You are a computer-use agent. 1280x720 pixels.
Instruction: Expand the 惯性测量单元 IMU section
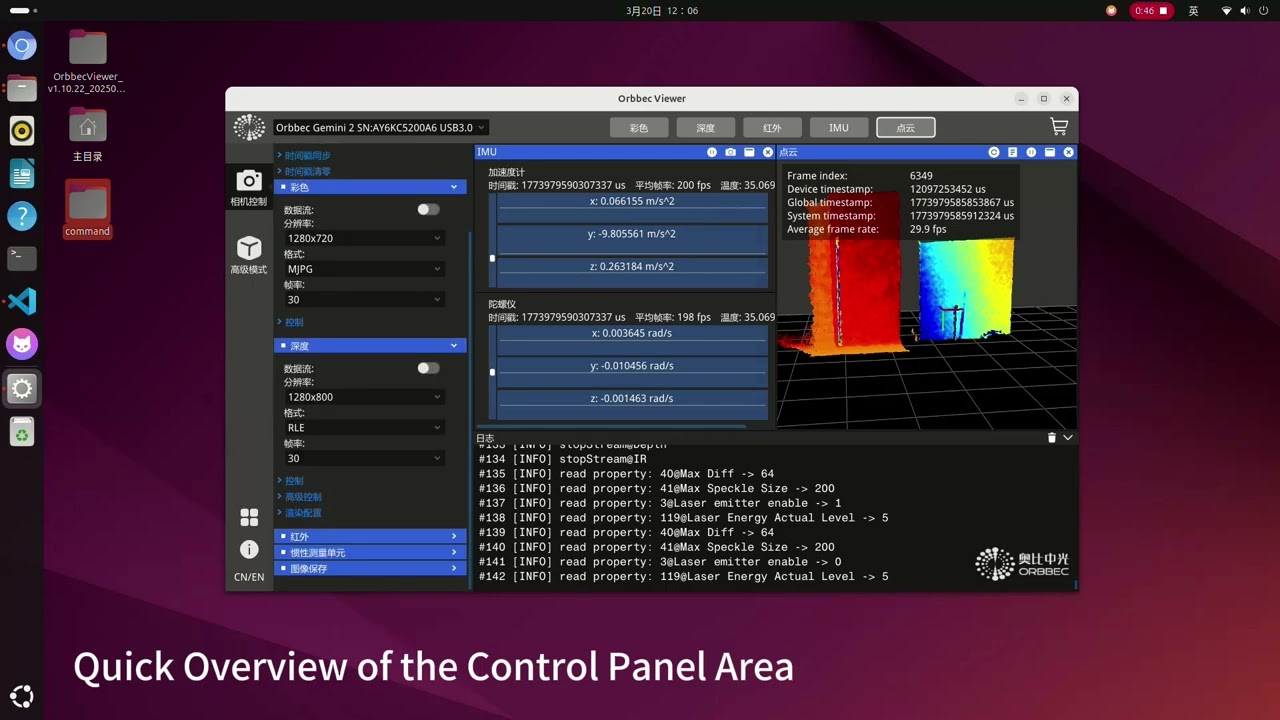click(370, 552)
